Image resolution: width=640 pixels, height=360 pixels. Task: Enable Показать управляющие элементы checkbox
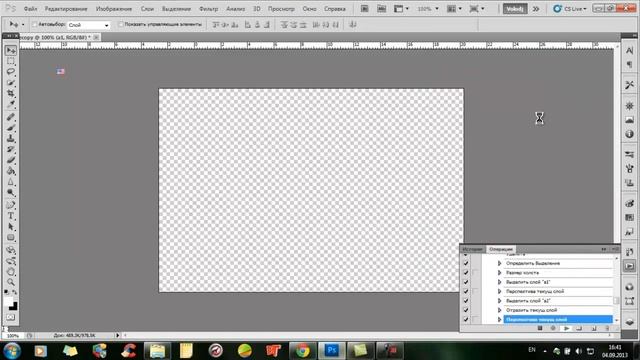point(121,24)
